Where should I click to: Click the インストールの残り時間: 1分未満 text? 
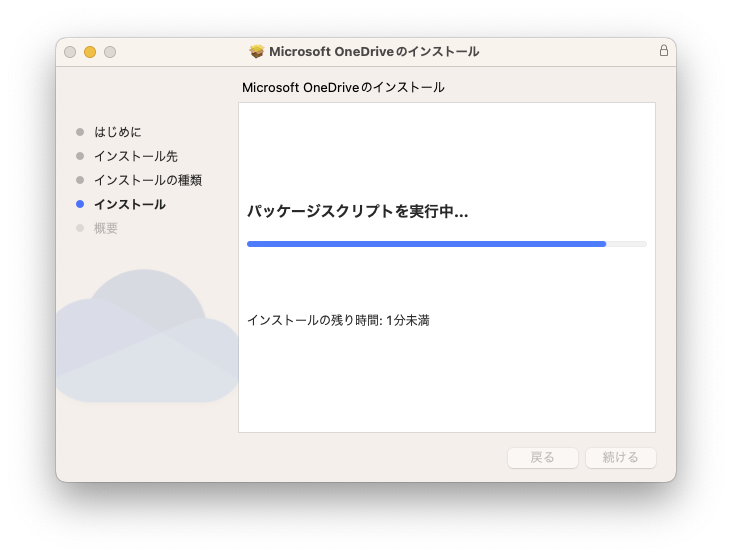[x=338, y=320]
